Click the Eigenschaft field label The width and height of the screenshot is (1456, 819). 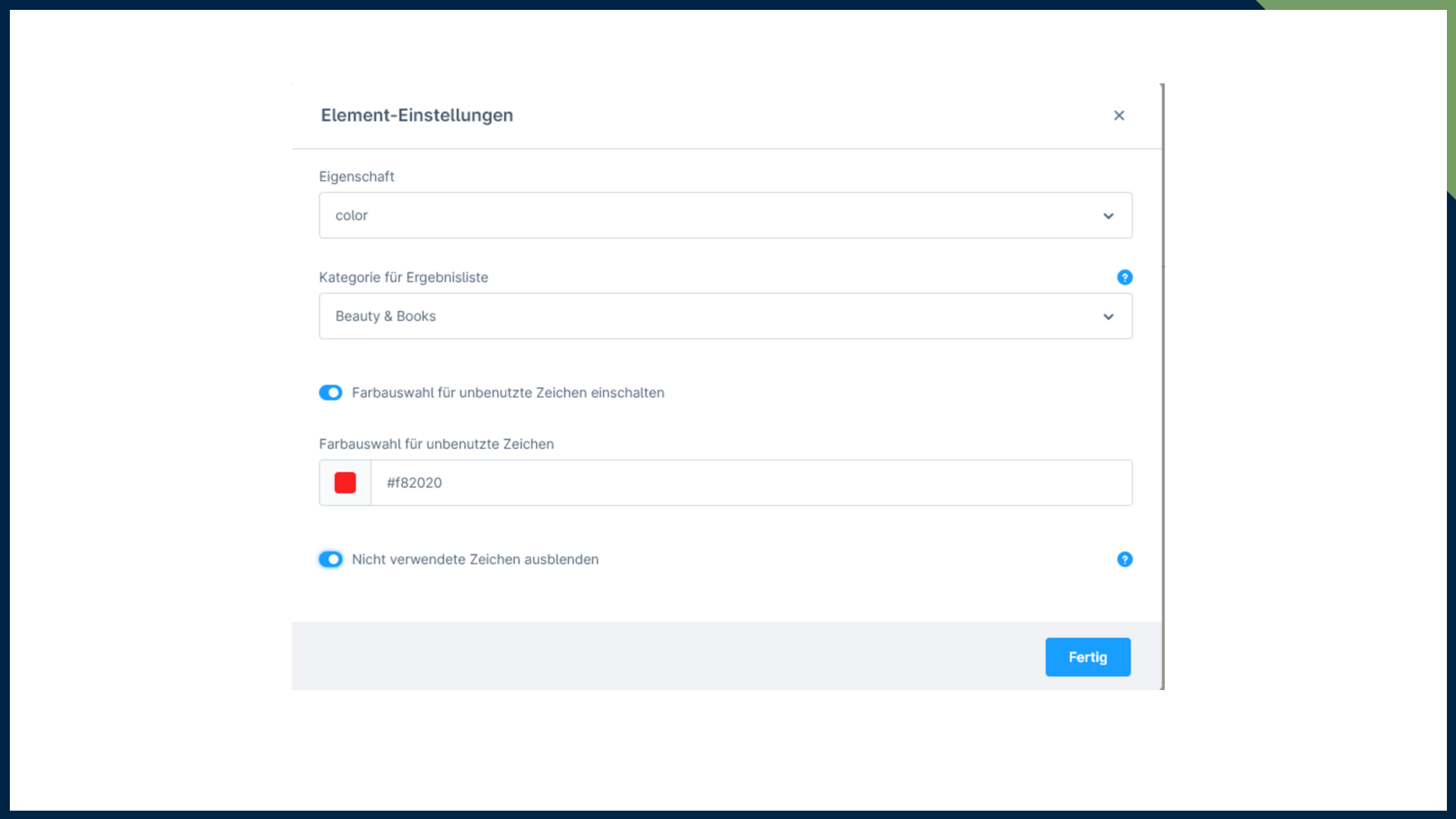pos(356,177)
